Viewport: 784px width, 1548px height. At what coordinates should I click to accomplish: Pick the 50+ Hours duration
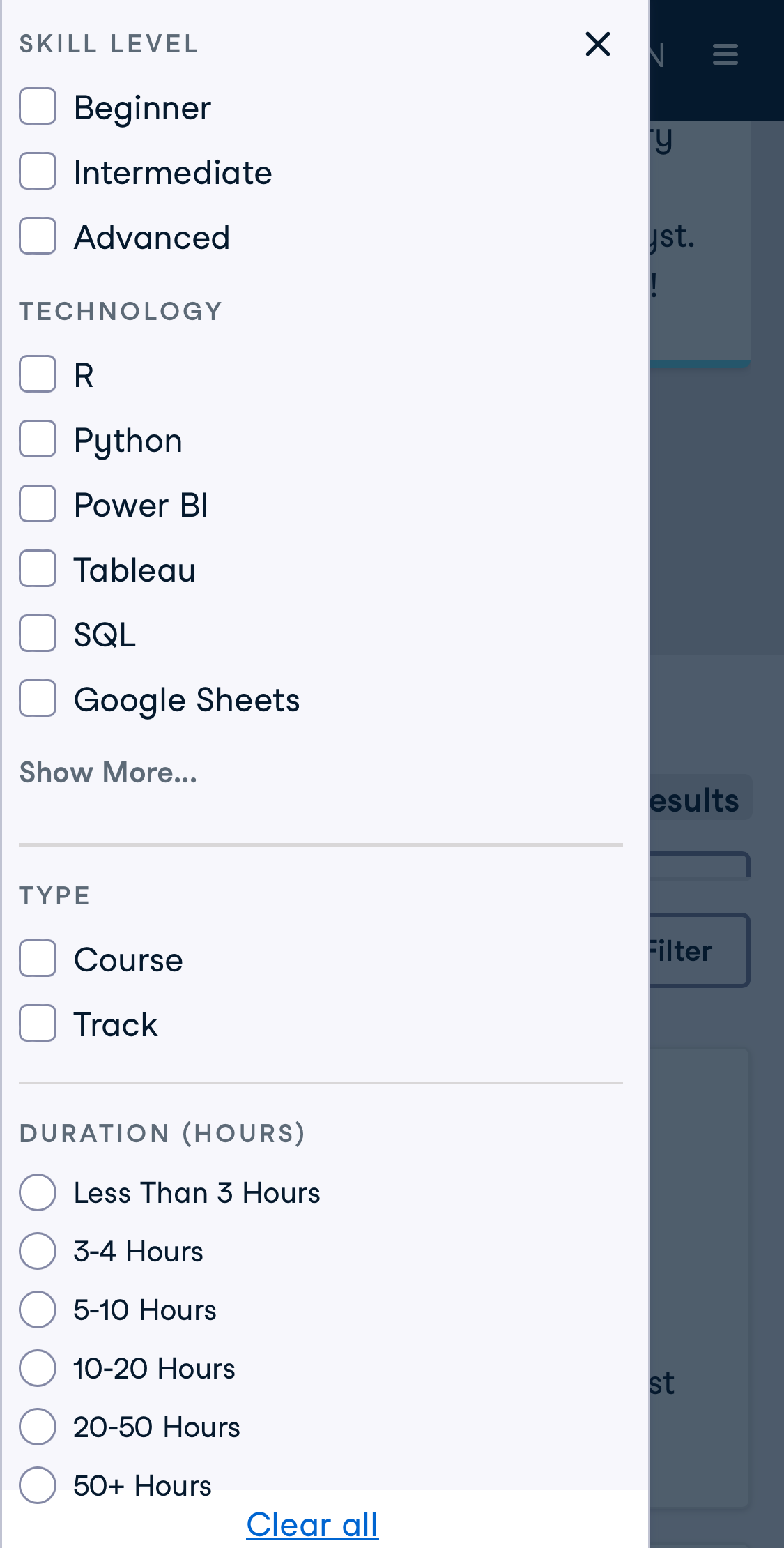[x=38, y=1485]
